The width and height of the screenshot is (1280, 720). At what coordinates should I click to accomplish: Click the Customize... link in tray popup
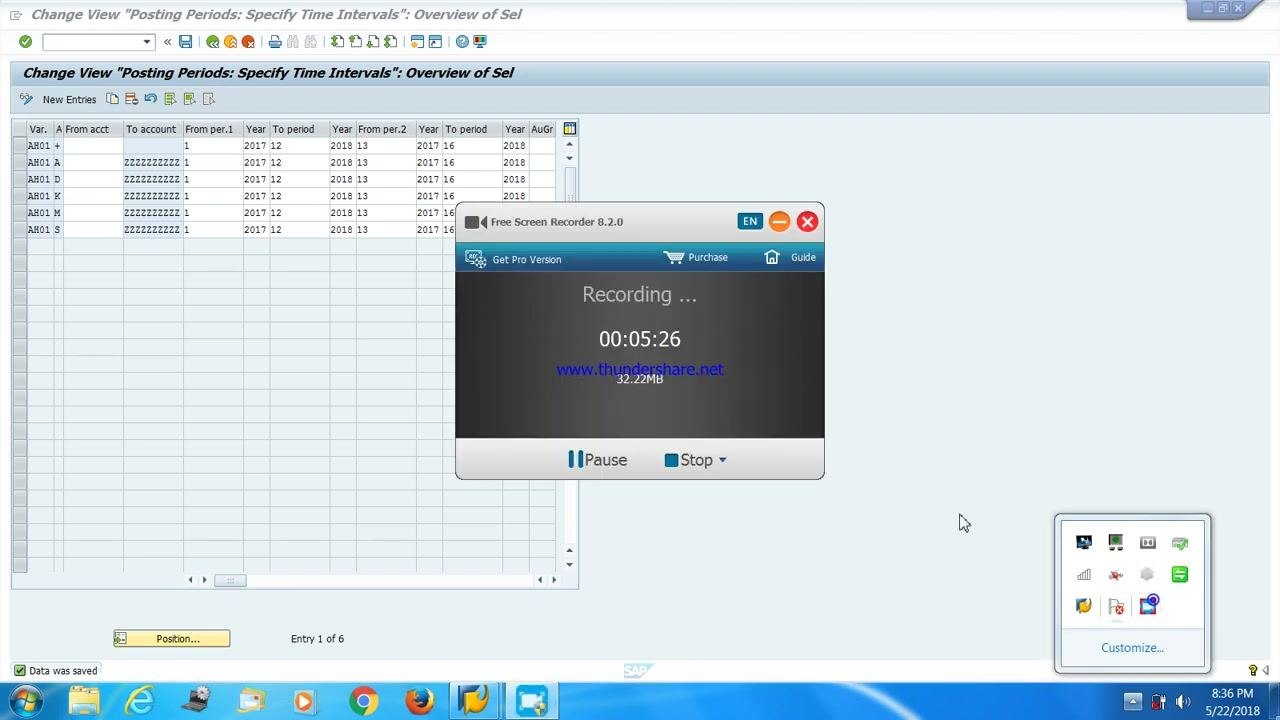tap(1132, 648)
